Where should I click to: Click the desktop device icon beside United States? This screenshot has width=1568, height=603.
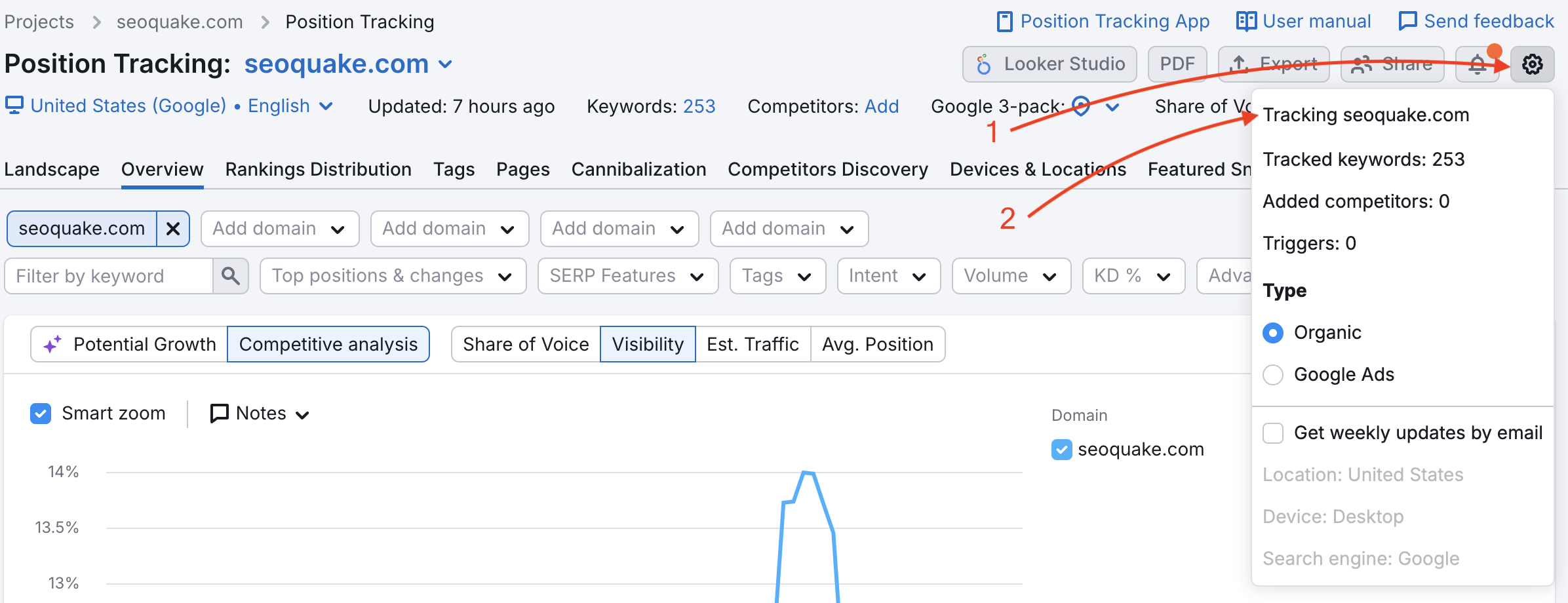coord(14,105)
